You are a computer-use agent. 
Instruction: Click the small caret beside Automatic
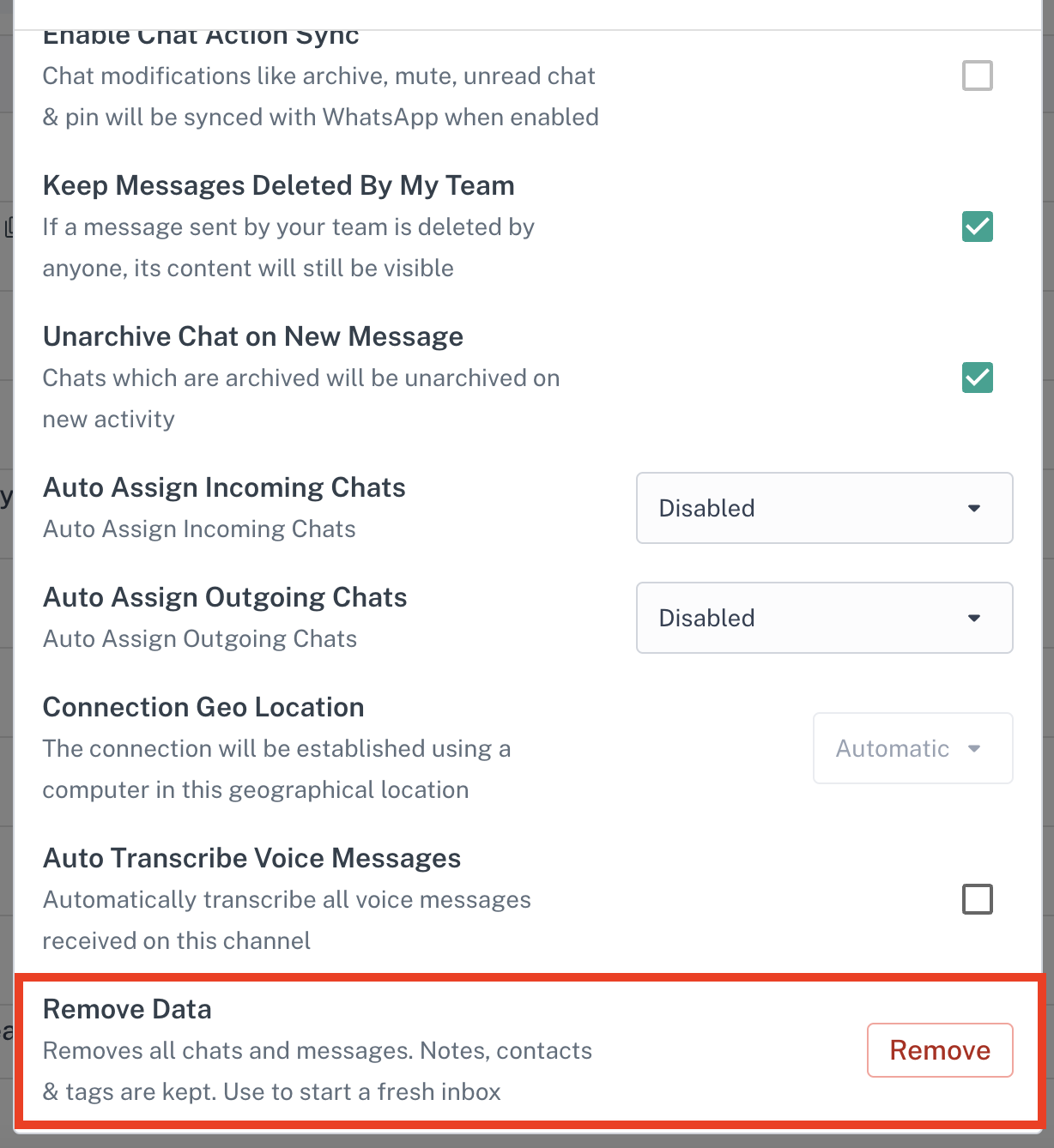tap(974, 748)
